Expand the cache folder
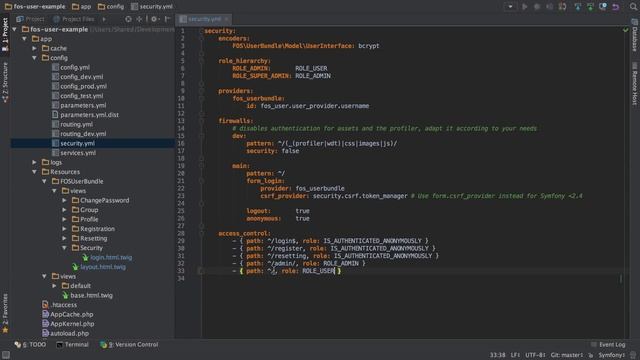 [35, 48]
